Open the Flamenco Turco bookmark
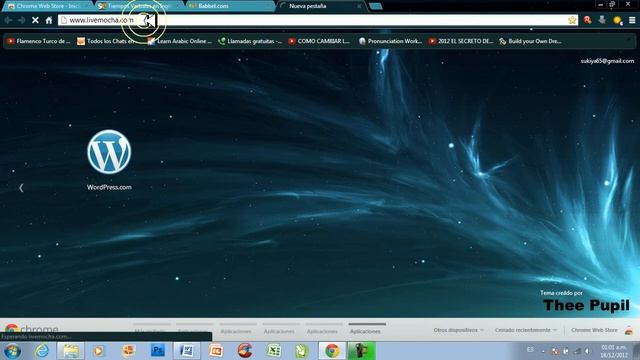This screenshot has height=360, width=640. coord(39,41)
